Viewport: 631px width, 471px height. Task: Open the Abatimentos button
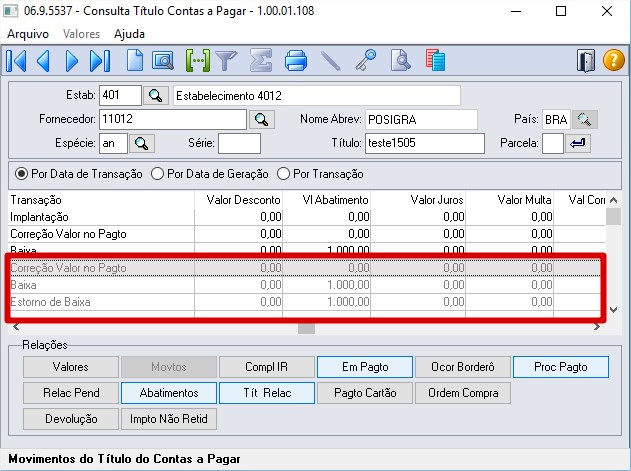[x=169, y=393]
